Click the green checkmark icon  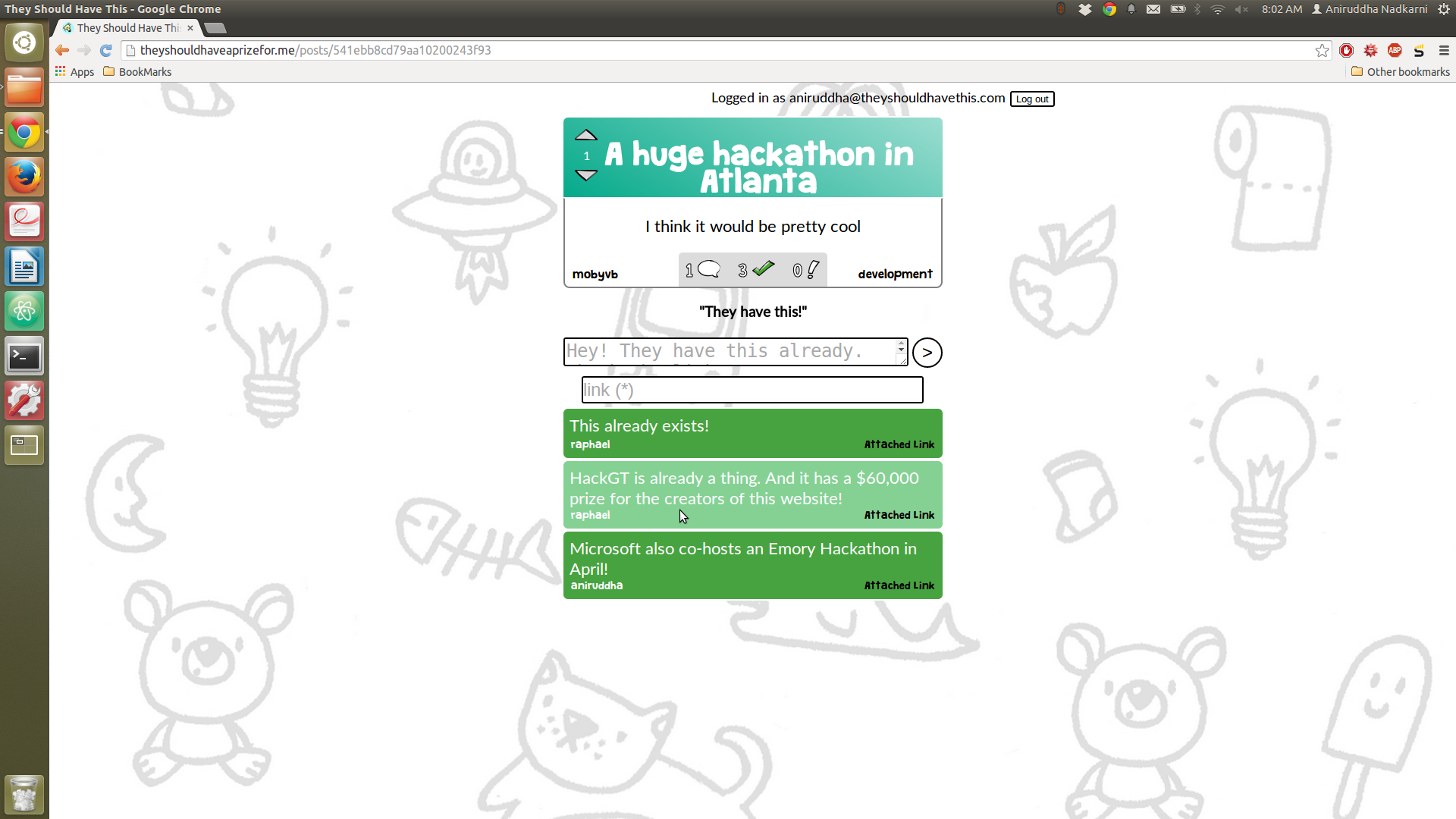763,268
